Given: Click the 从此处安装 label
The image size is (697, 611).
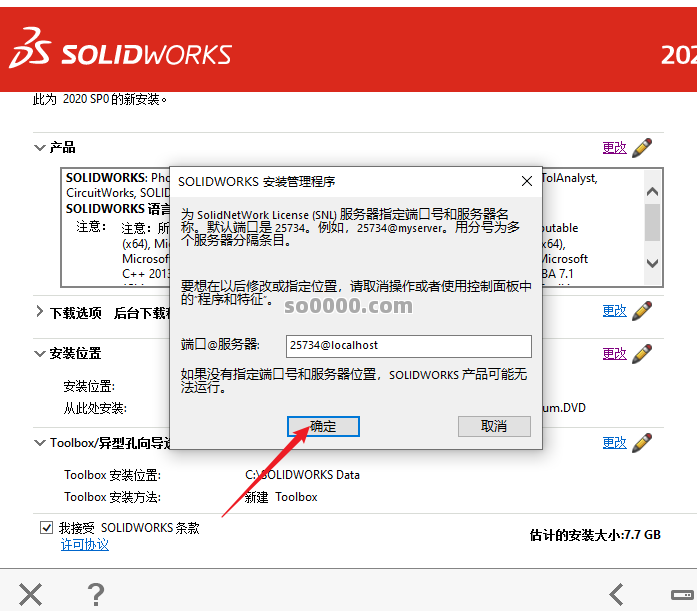Looking at the screenshot, I should pyautogui.click(x=95, y=408).
